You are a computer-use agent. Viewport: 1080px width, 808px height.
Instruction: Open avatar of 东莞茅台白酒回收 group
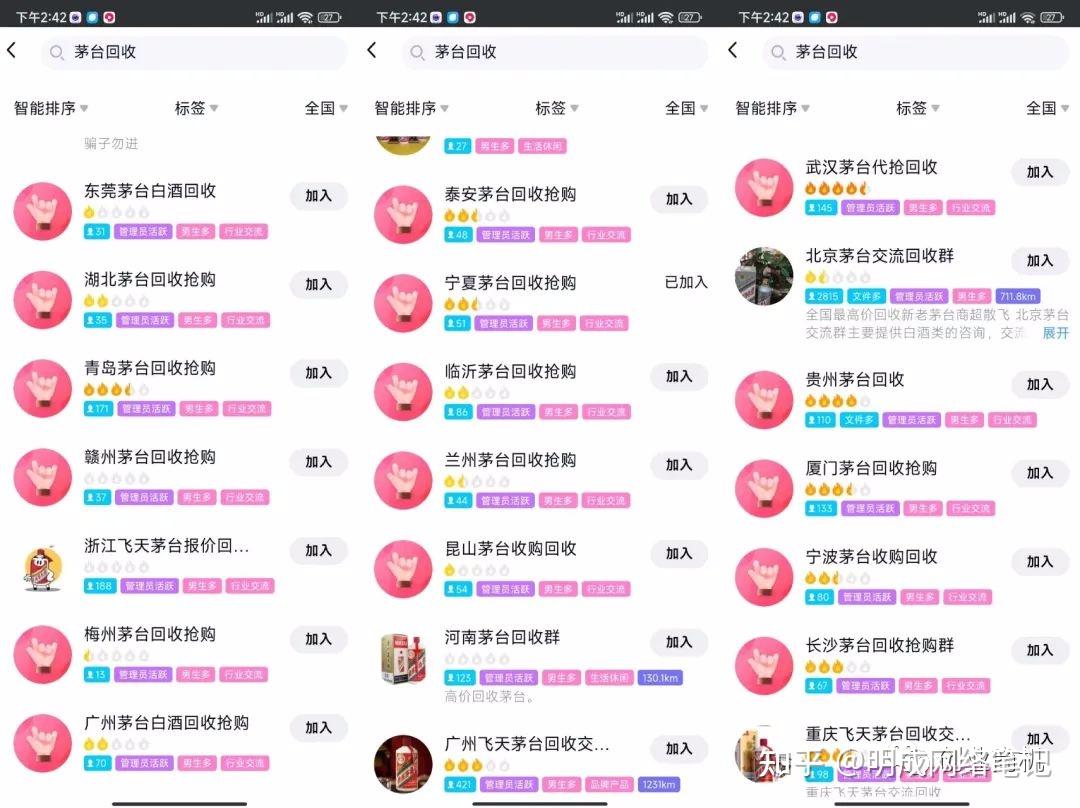coord(43,211)
